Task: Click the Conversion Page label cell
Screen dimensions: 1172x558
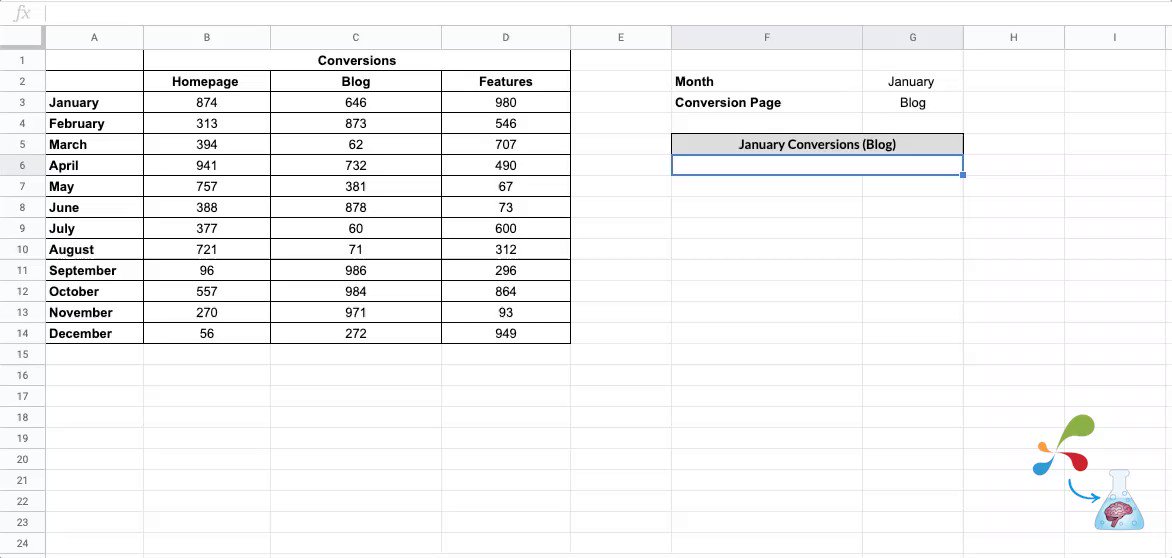Action: click(767, 102)
